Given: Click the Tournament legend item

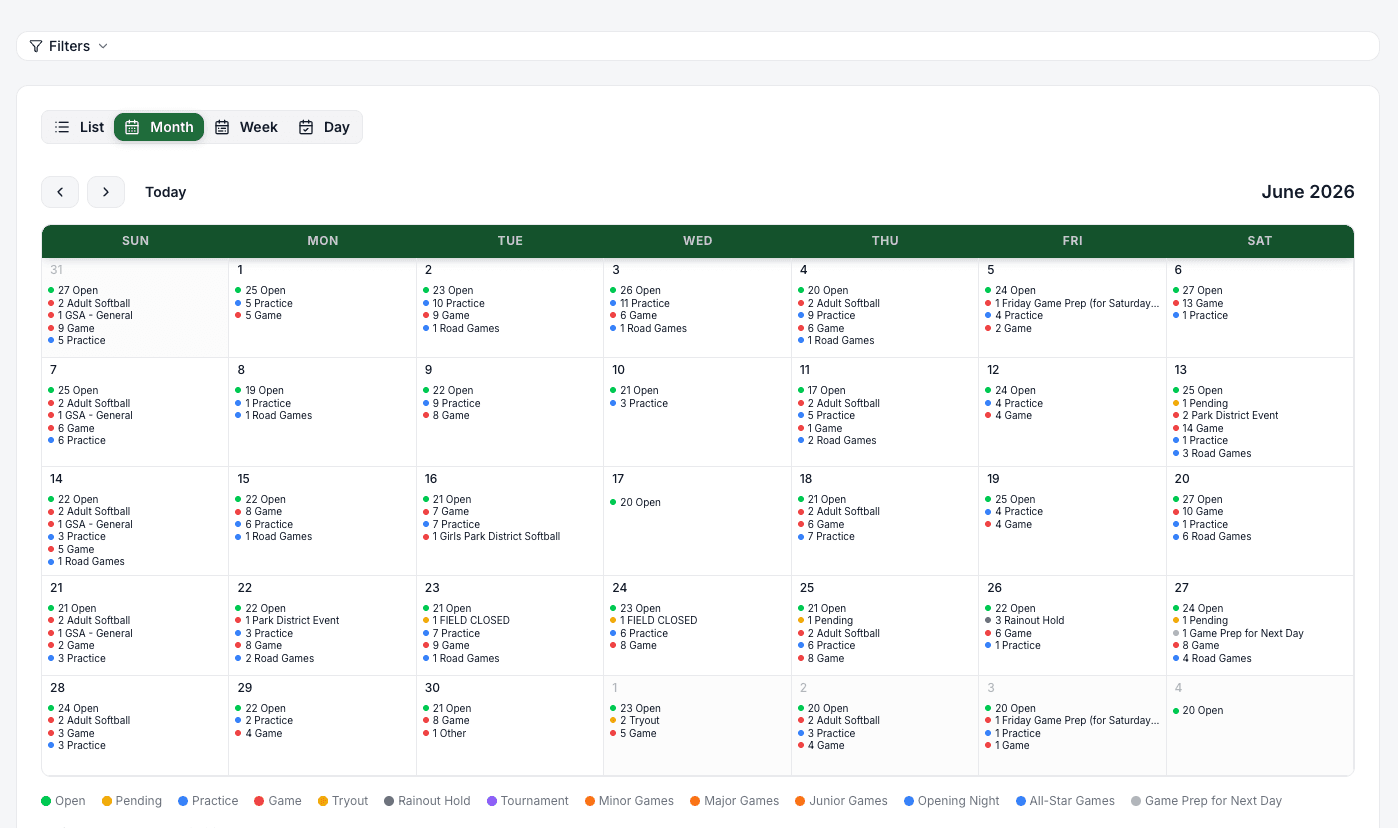Looking at the screenshot, I should [528, 801].
